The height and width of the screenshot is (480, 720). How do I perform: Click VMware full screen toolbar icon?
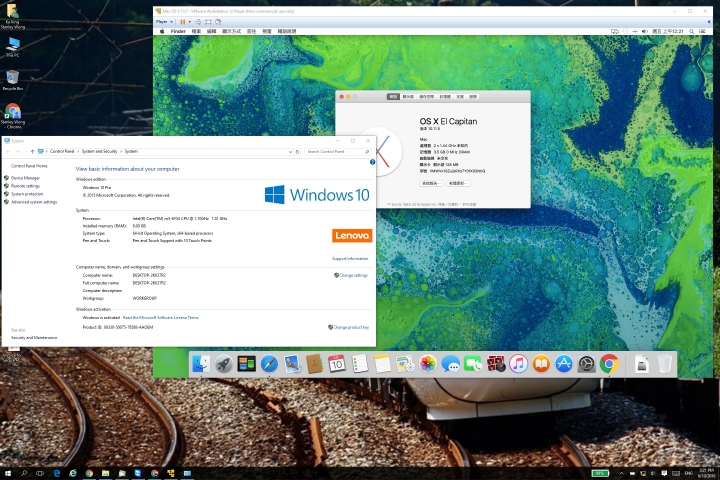coord(208,22)
